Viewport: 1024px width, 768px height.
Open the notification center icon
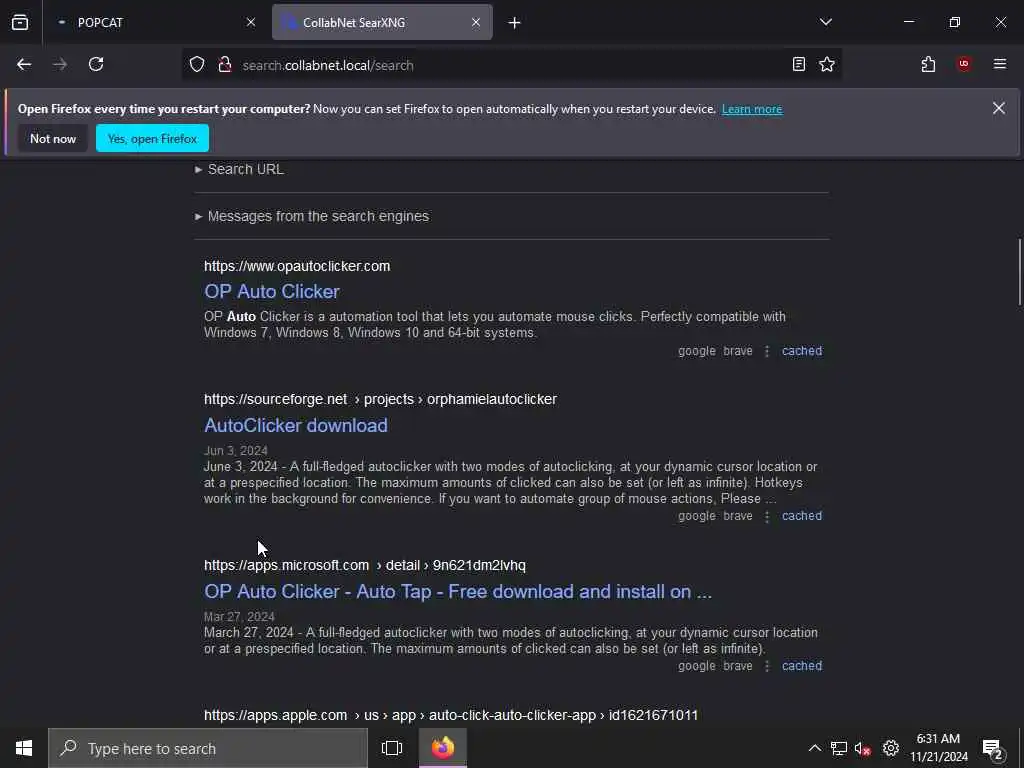point(993,748)
